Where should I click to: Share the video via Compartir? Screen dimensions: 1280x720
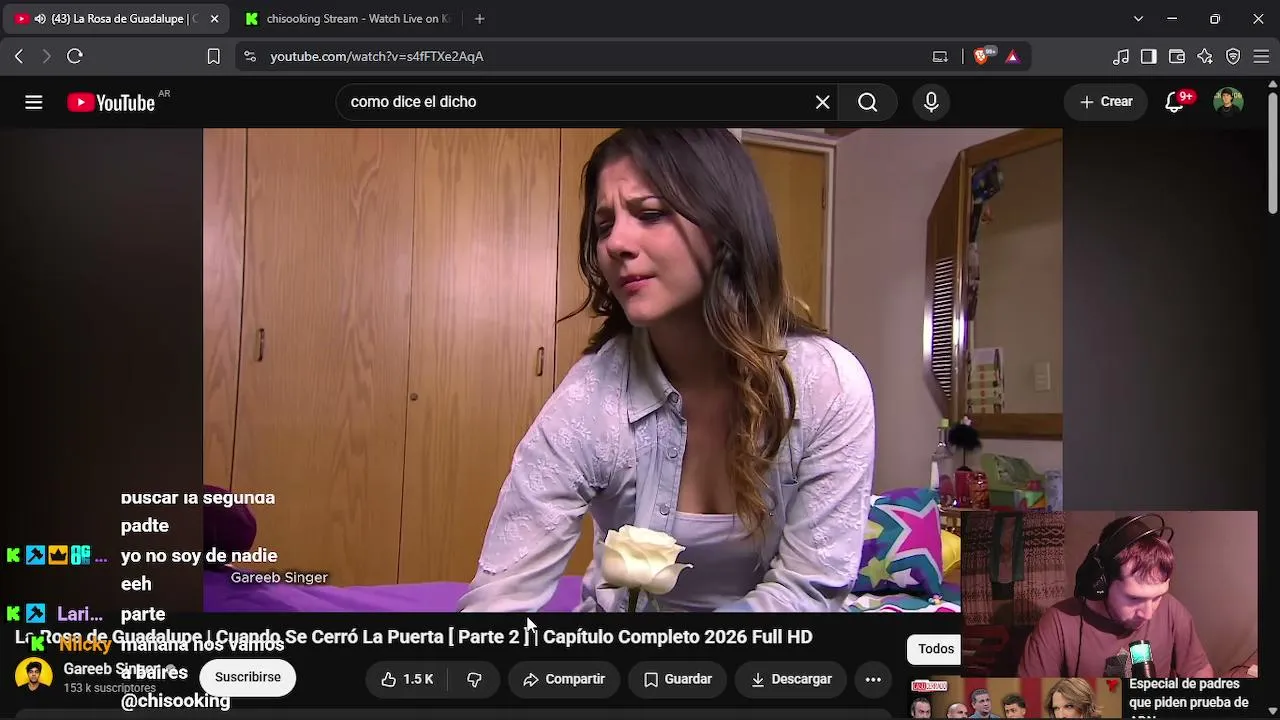point(564,680)
